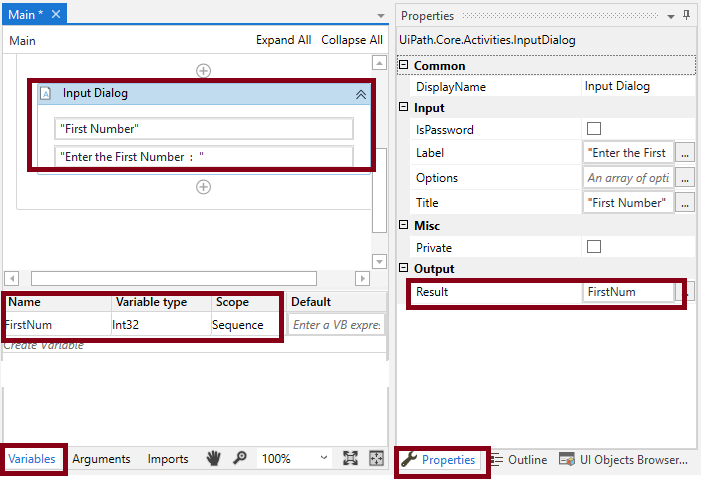Close the Main tab with the X
The height and width of the screenshot is (480, 701).
(55, 14)
